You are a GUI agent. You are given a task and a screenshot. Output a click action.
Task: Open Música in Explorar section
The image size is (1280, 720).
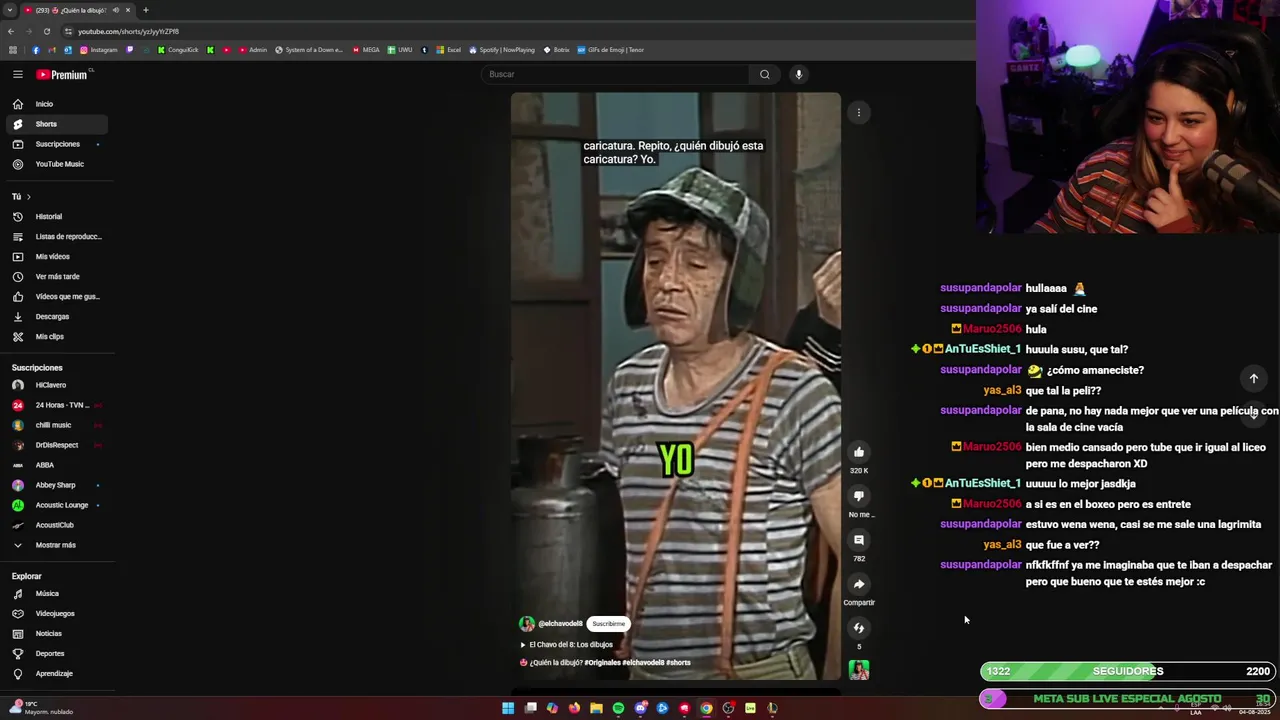click(x=56, y=593)
